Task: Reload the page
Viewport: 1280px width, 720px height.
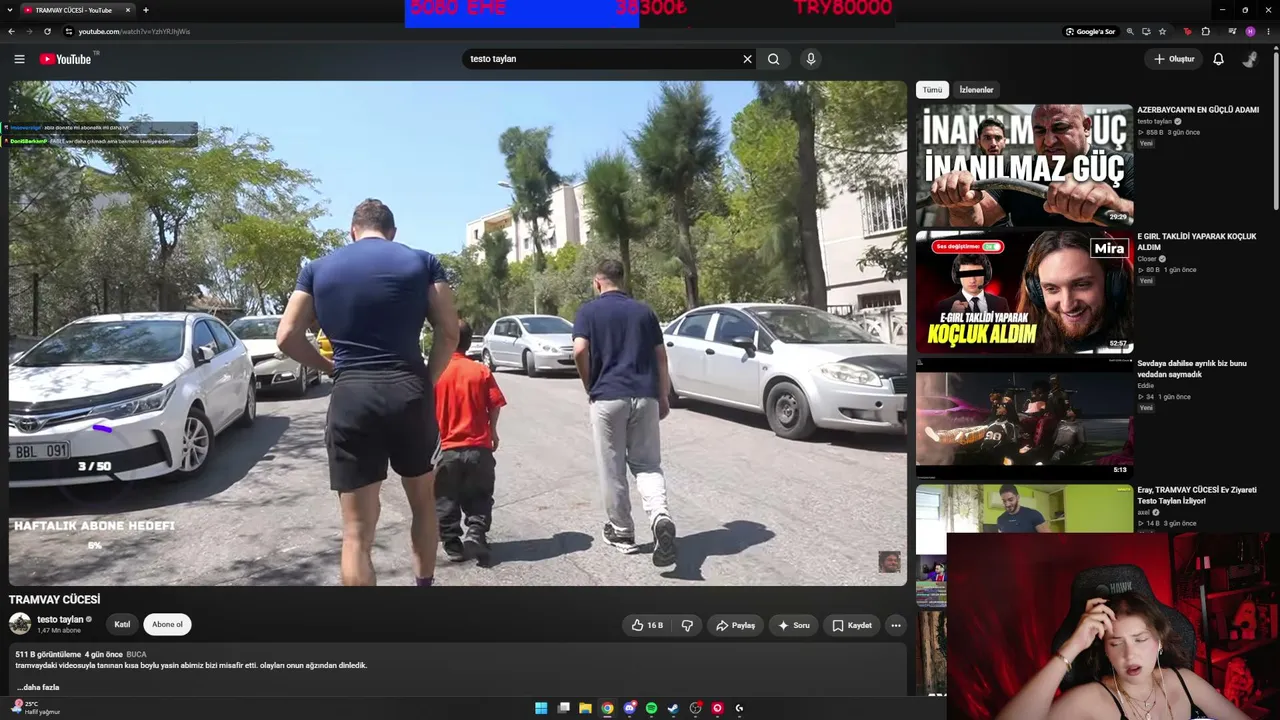Action: (47, 31)
